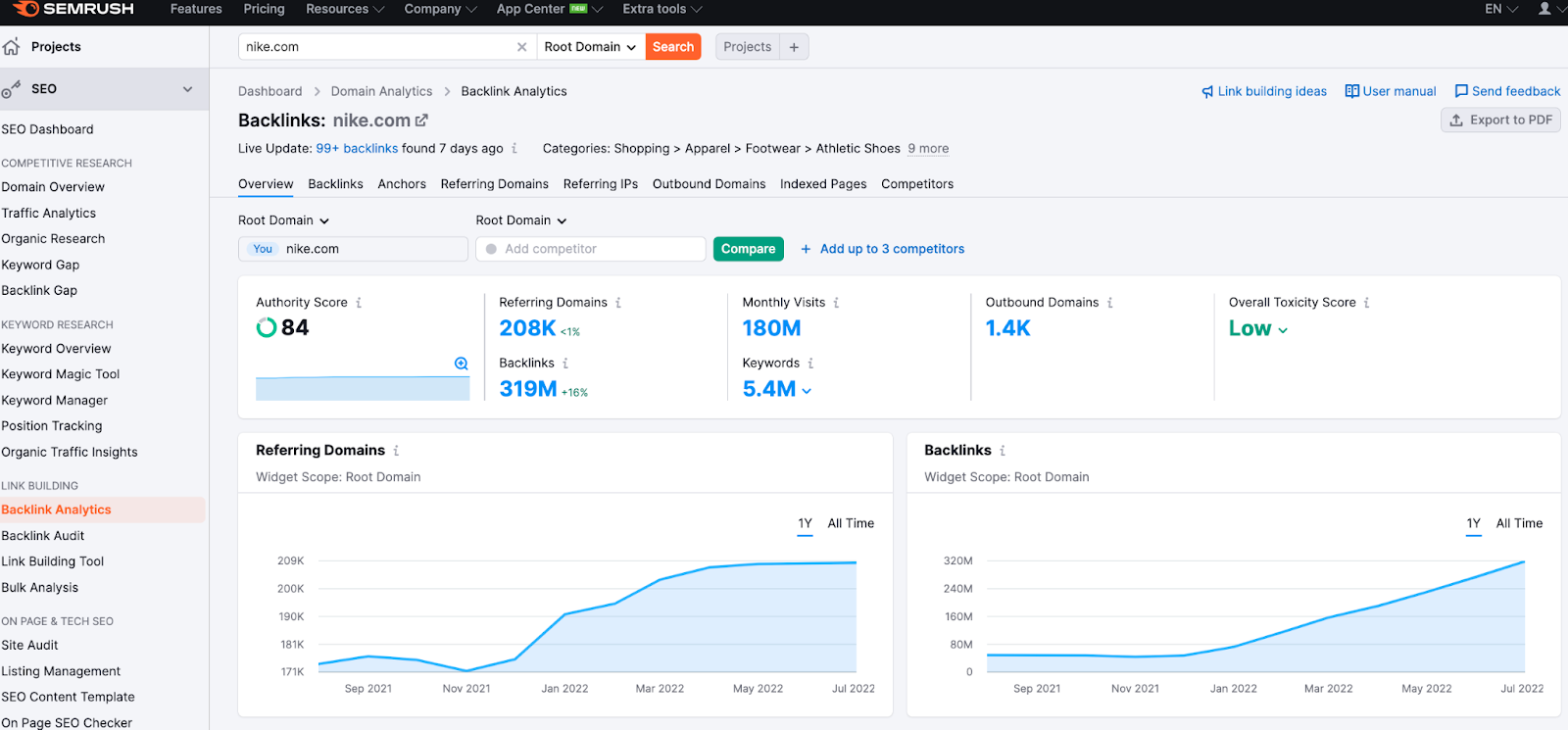Show Monthly Visits info icon

click(836, 303)
